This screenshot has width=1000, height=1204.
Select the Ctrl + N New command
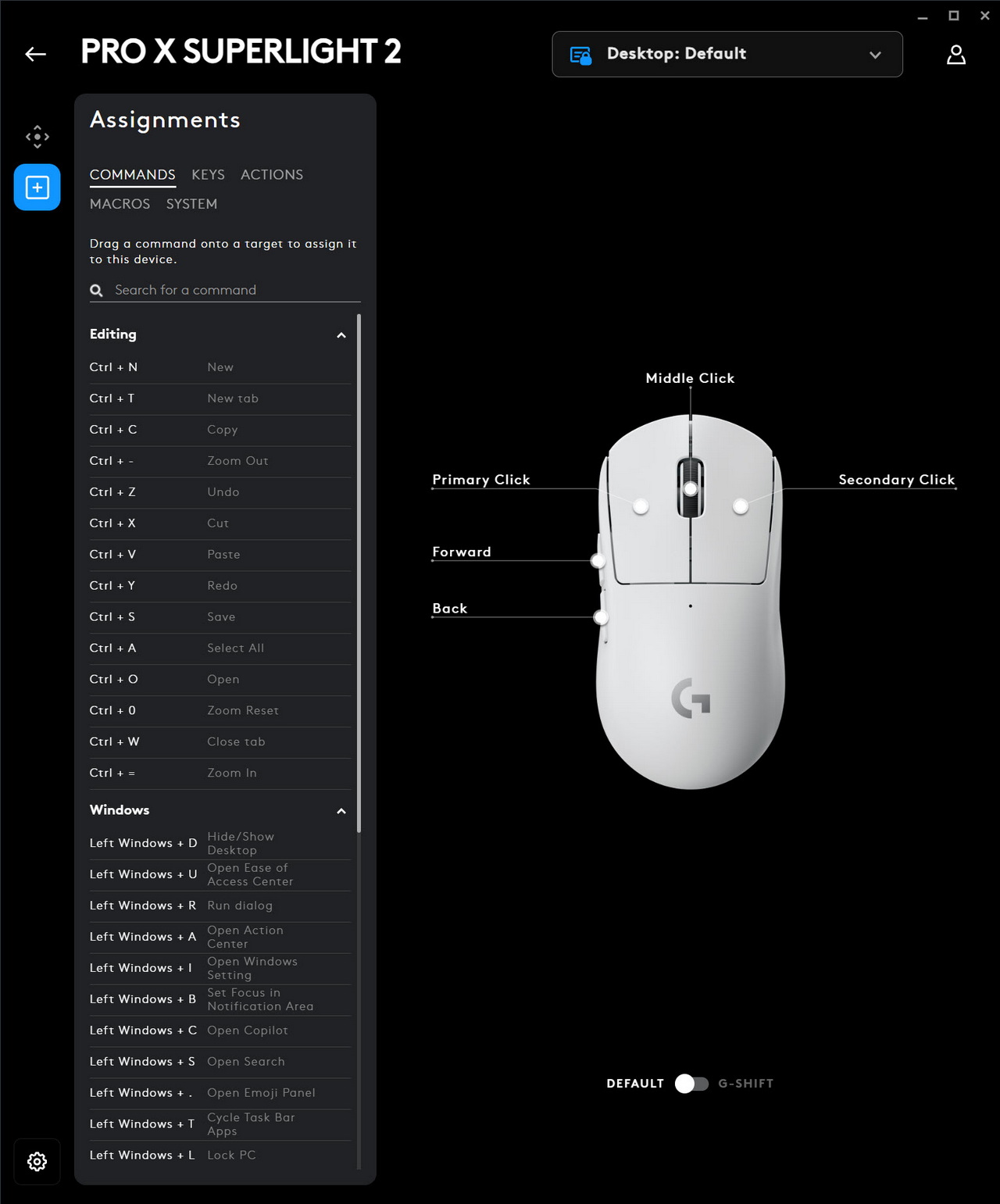pos(220,367)
